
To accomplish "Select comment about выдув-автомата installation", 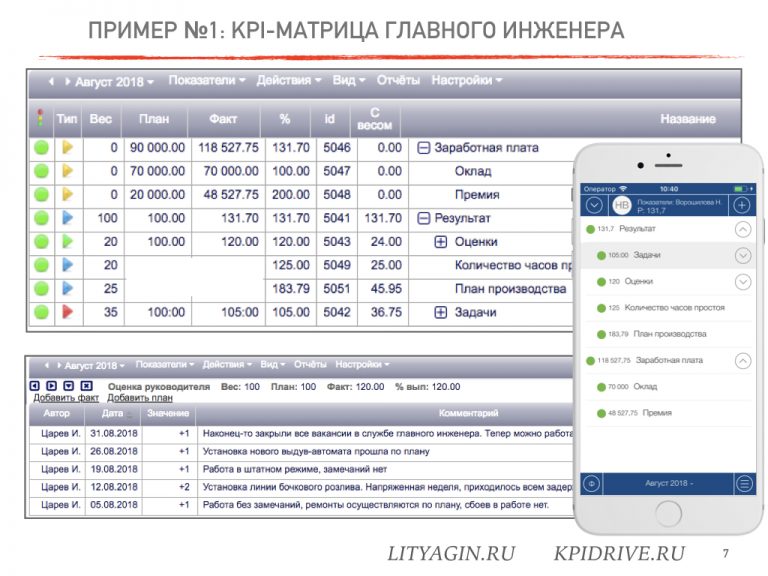I will click(x=316, y=452).
